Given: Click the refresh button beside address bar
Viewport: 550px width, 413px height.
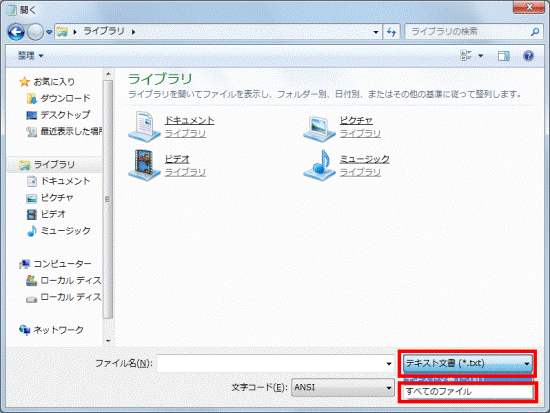Looking at the screenshot, I should click(391, 32).
